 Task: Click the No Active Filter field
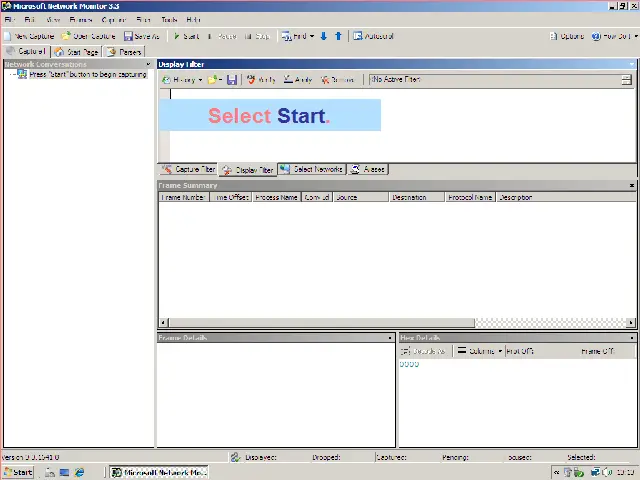pos(495,80)
